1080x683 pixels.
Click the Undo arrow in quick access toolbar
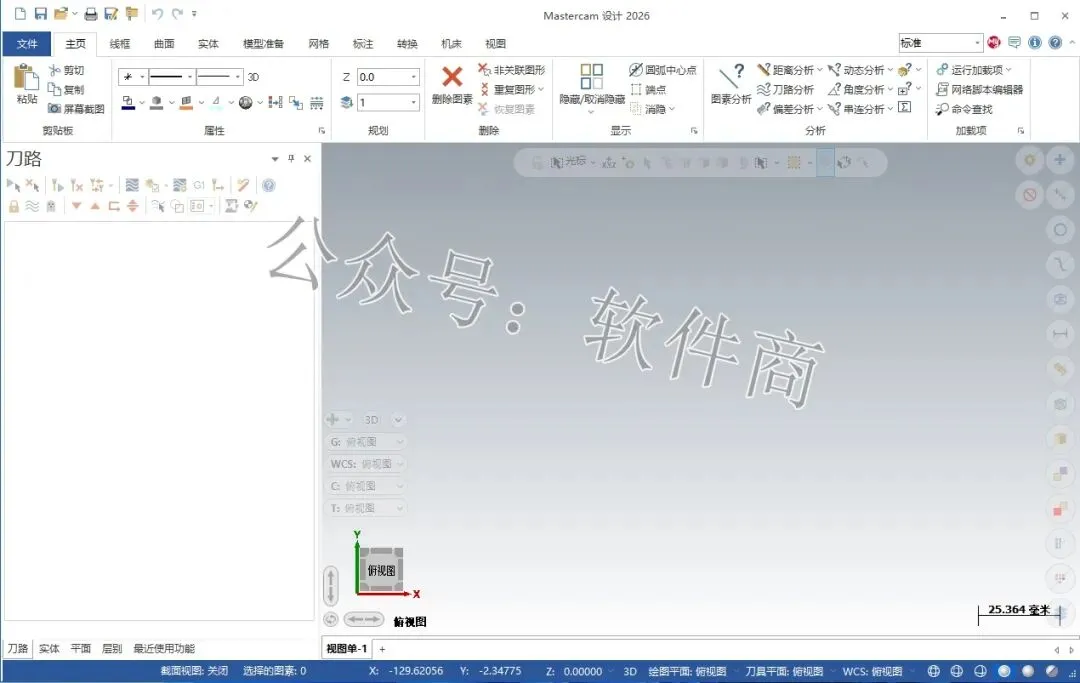(x=158, y=14)
